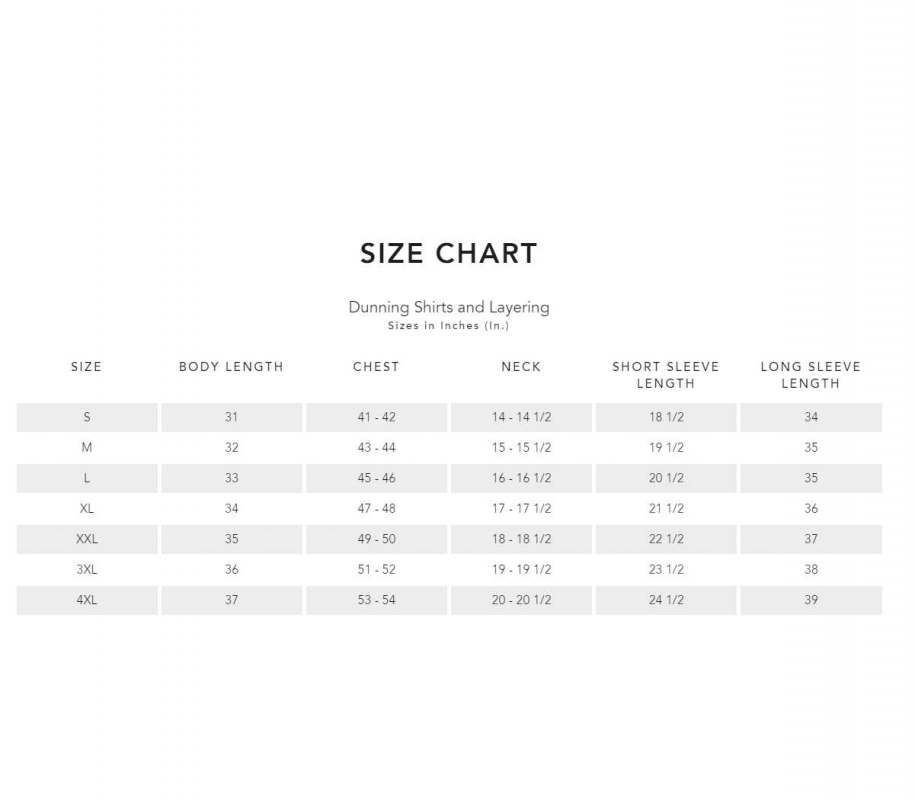Viewport: 915px width, 800px height.
Task: Click the Sizes in Inches note
Action: point(449,326)
